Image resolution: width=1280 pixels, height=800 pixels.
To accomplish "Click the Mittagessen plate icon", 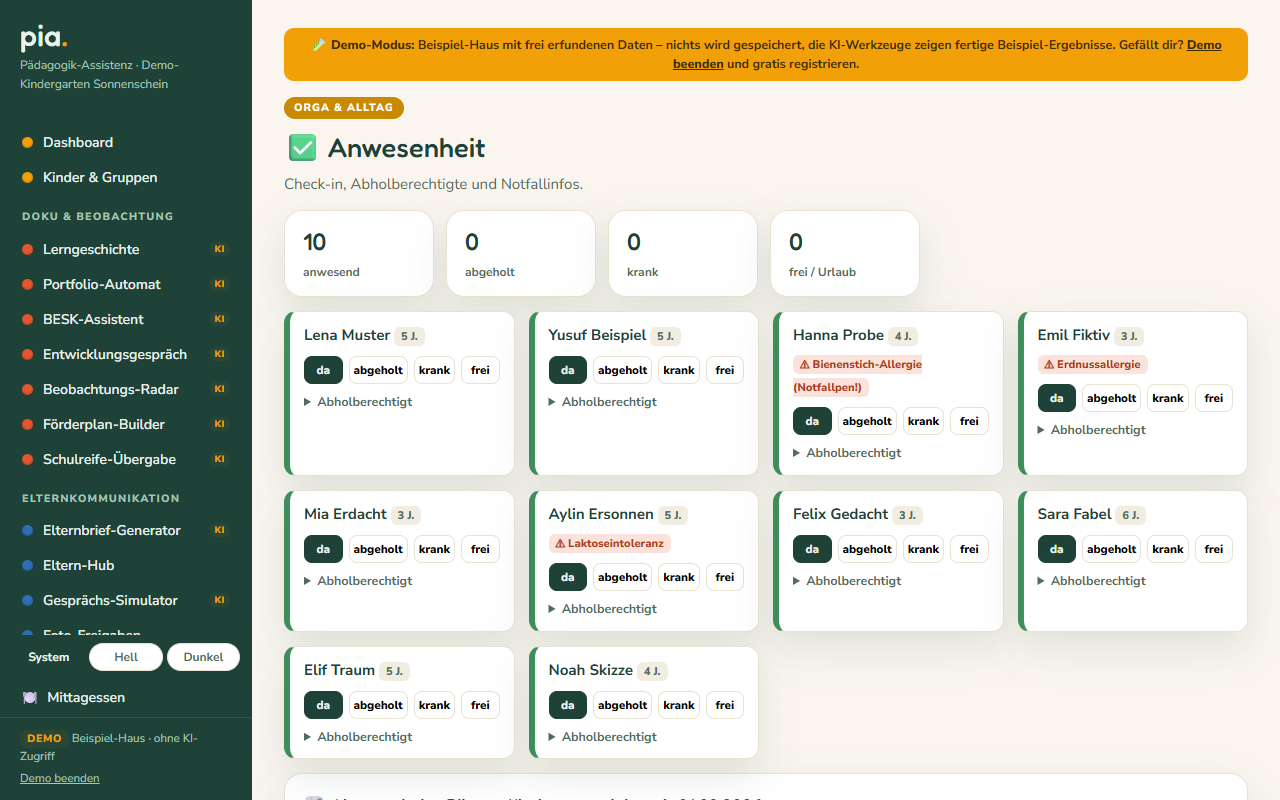I will [30, 697].
